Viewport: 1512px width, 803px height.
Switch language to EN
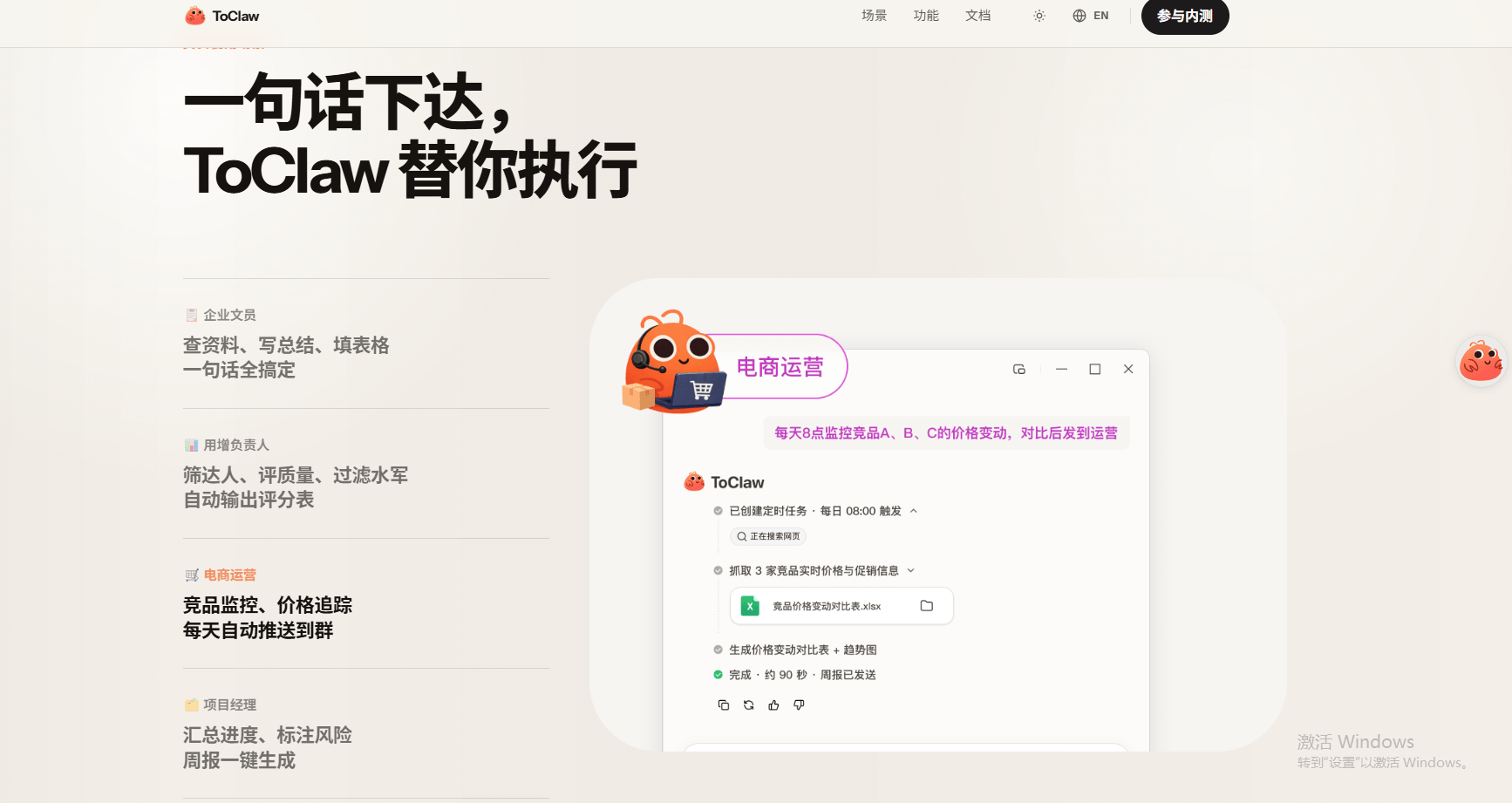point(1091,16)
